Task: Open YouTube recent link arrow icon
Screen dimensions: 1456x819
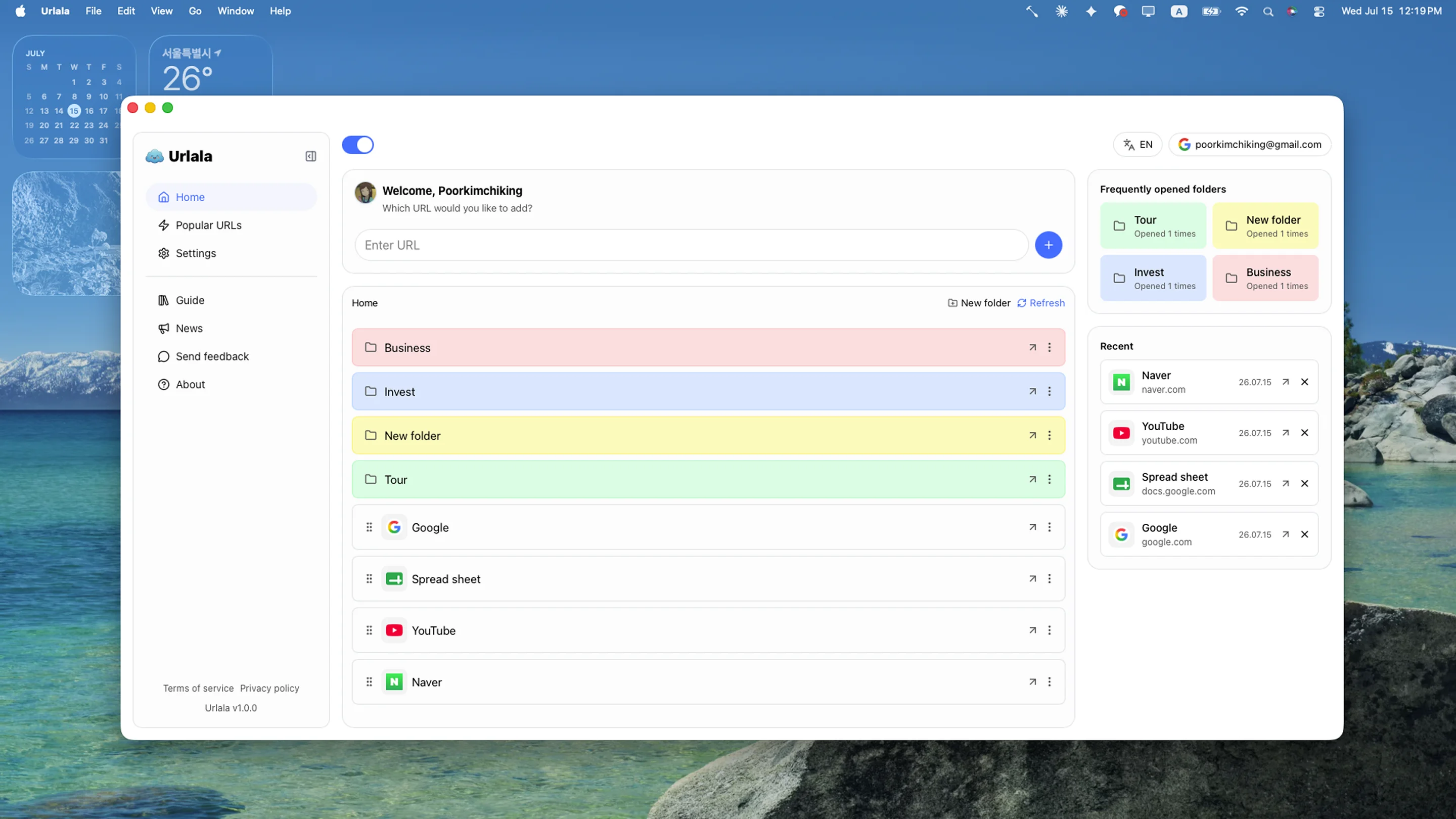Action: coord(1285,433)
